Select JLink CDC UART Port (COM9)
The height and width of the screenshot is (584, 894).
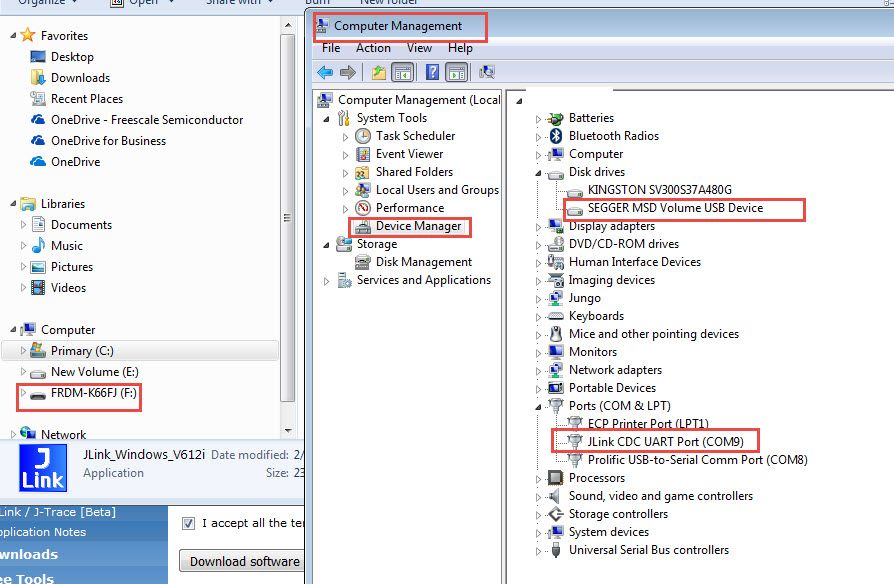(x=665, y=442)
